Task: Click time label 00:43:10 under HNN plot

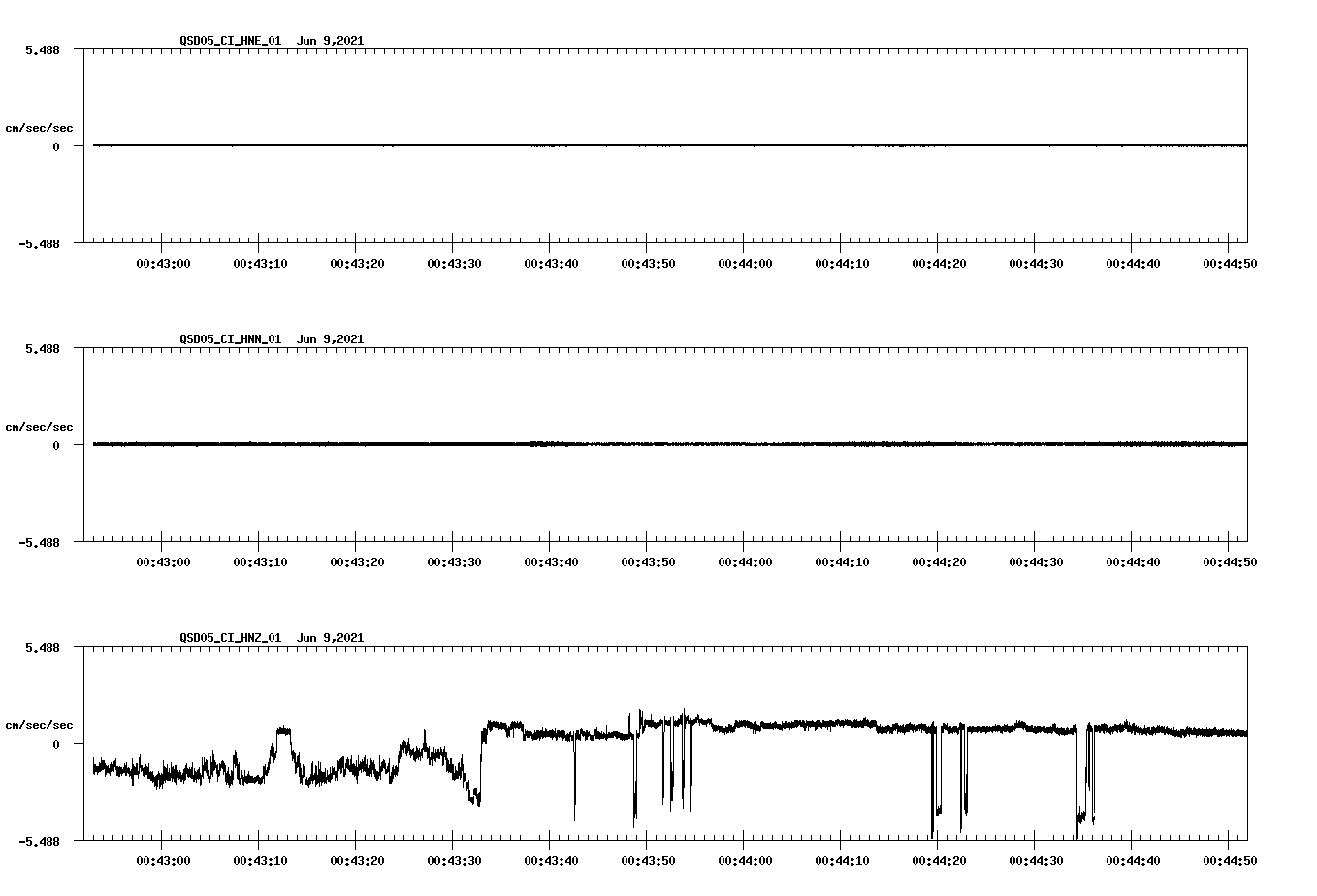Action: point(260,561)
